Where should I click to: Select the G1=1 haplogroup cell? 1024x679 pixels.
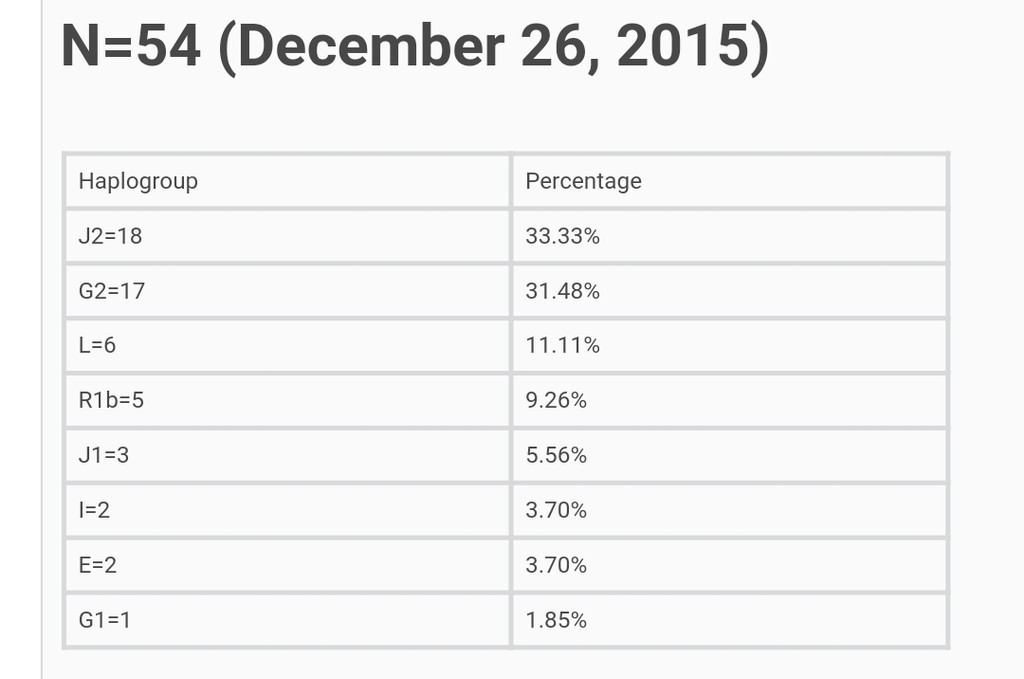coord(287,620)
